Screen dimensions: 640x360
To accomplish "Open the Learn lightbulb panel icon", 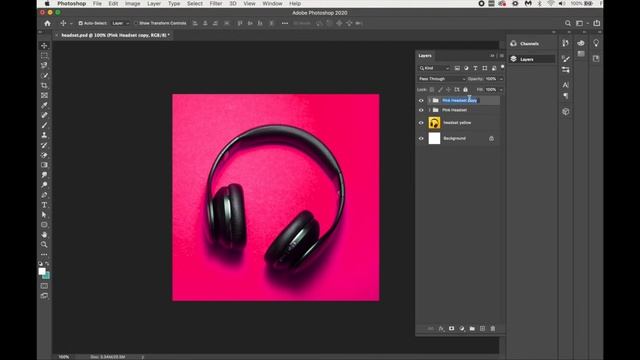I will tap(596, 43).
